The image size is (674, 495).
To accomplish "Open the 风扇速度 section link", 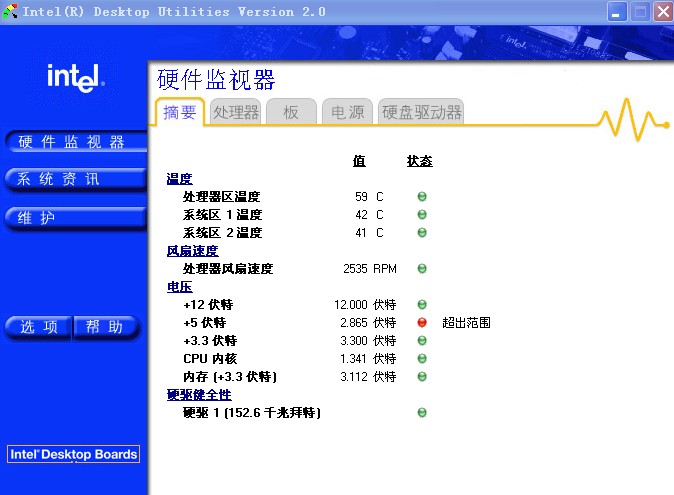I will click(193, 251).
